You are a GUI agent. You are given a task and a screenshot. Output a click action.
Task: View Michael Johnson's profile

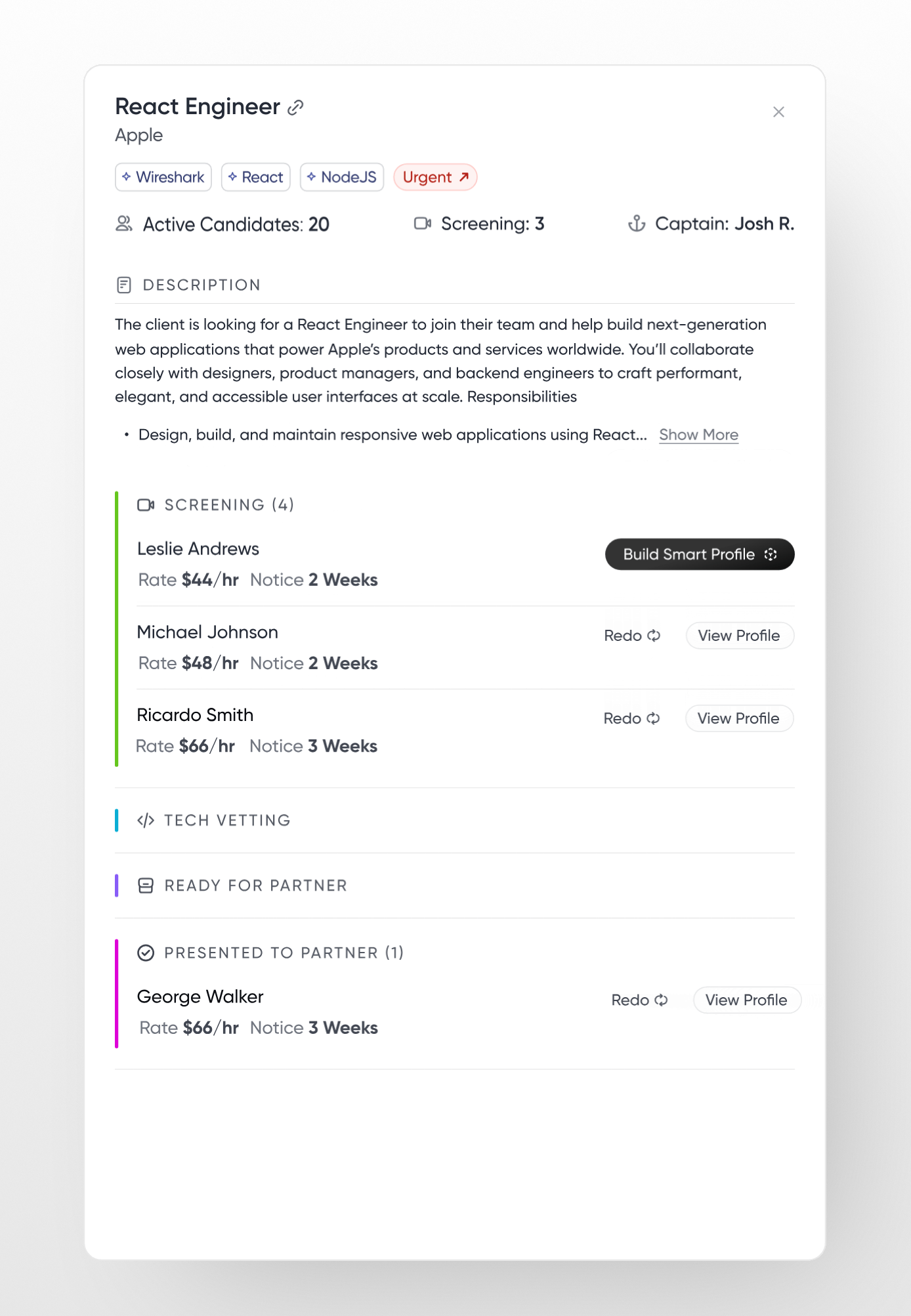pyautogui.click(x=740, y=635)
